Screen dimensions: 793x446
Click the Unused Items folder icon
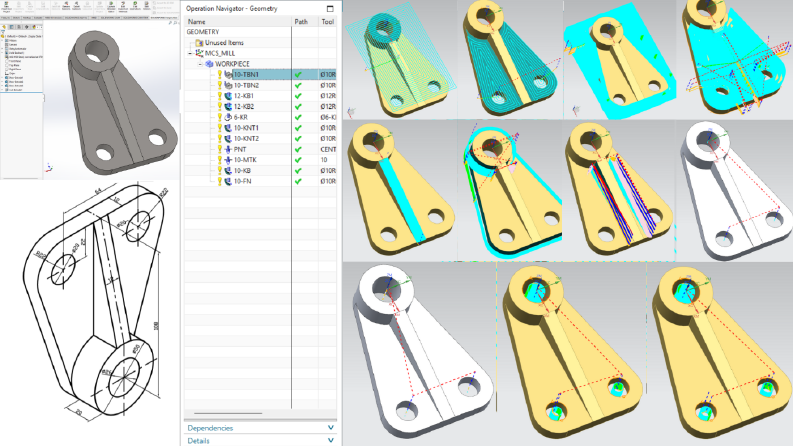click(x=199, y=42)
